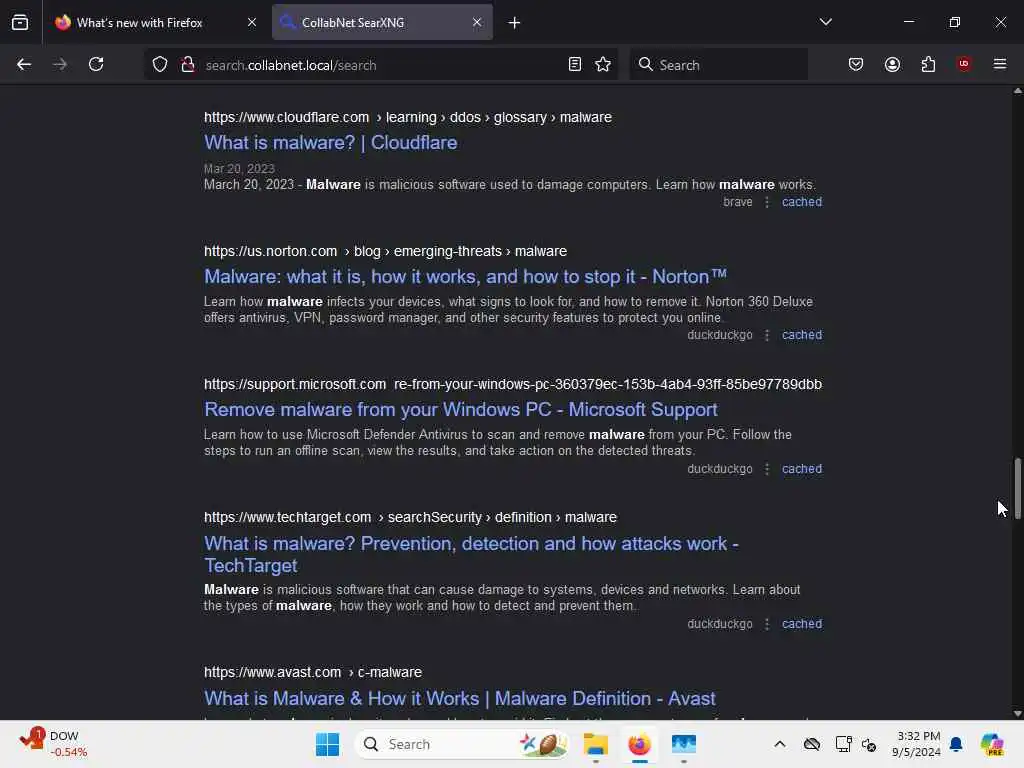
Task: Open the Windows Start menu
Action: (327, 744)
